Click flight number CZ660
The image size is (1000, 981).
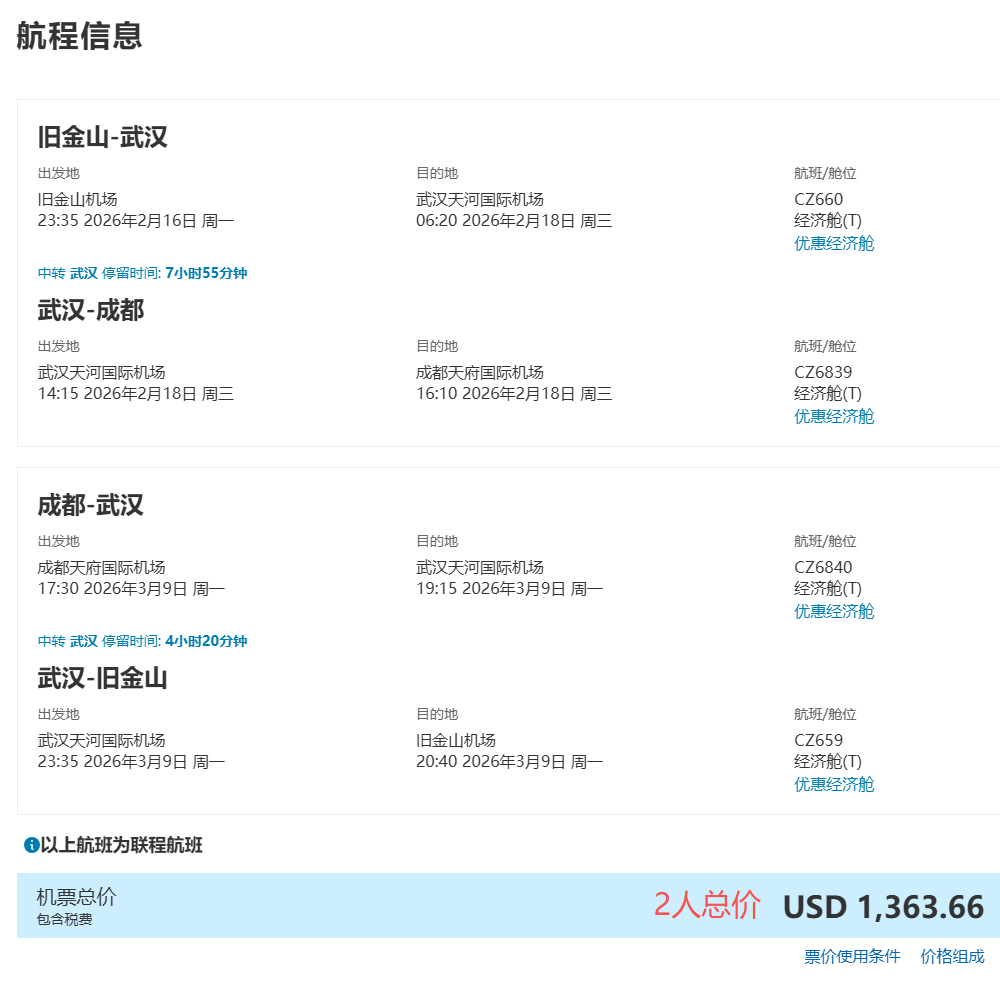pos(818,199)
